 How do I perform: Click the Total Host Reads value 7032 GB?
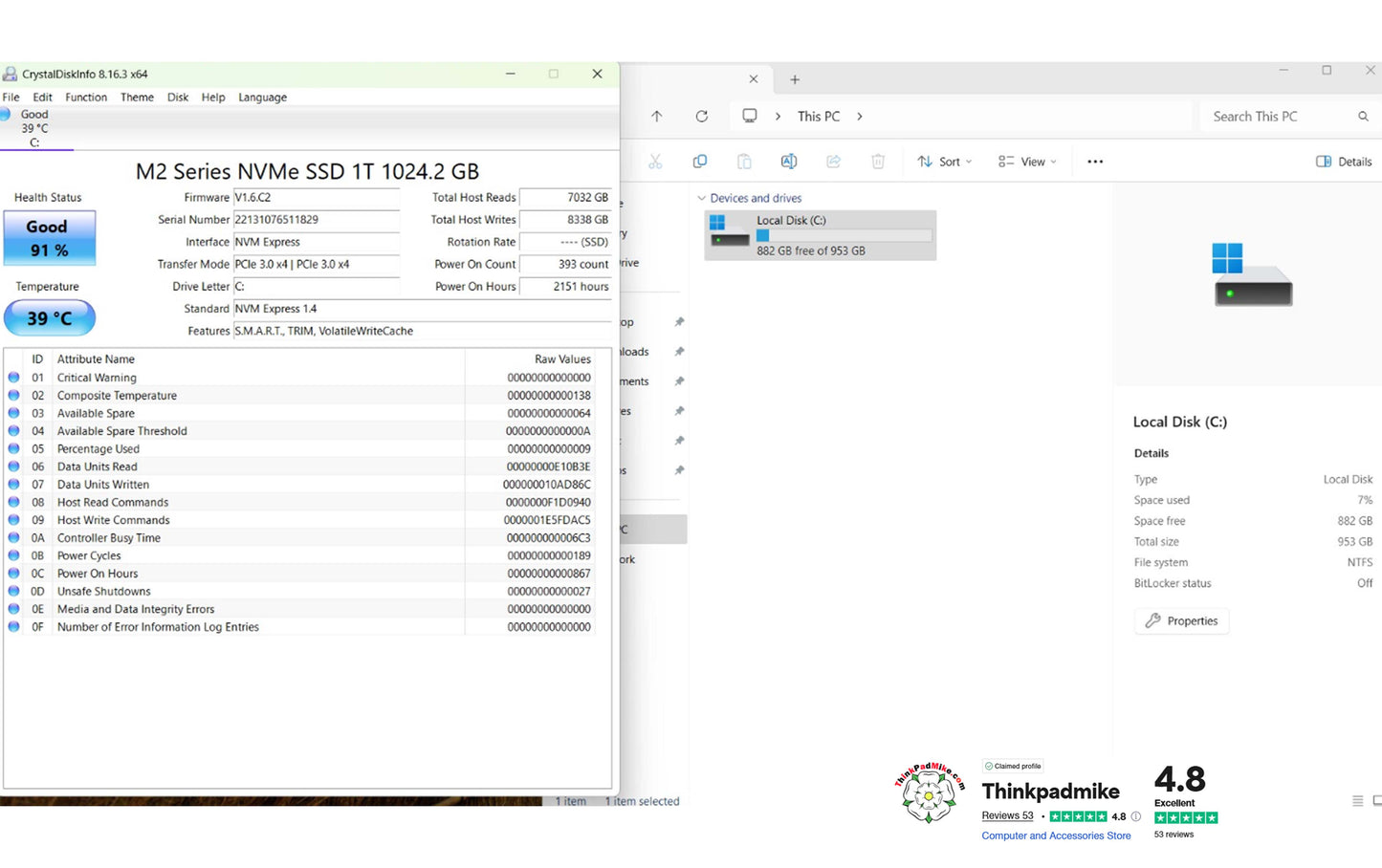pos(565,198)
